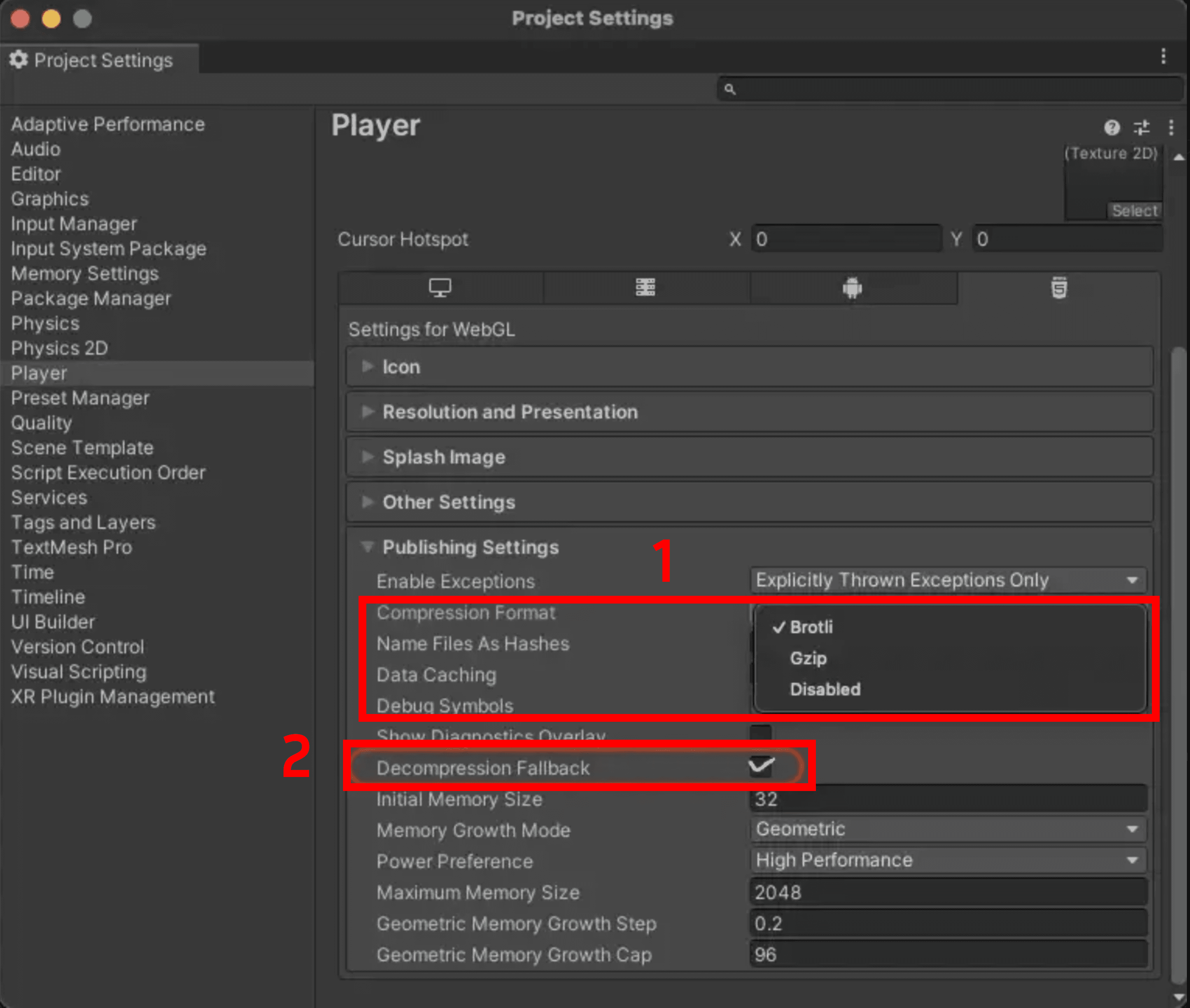Choose Disabled compression format
The height and width of the screenshot is (1008, 1190).
950,689
